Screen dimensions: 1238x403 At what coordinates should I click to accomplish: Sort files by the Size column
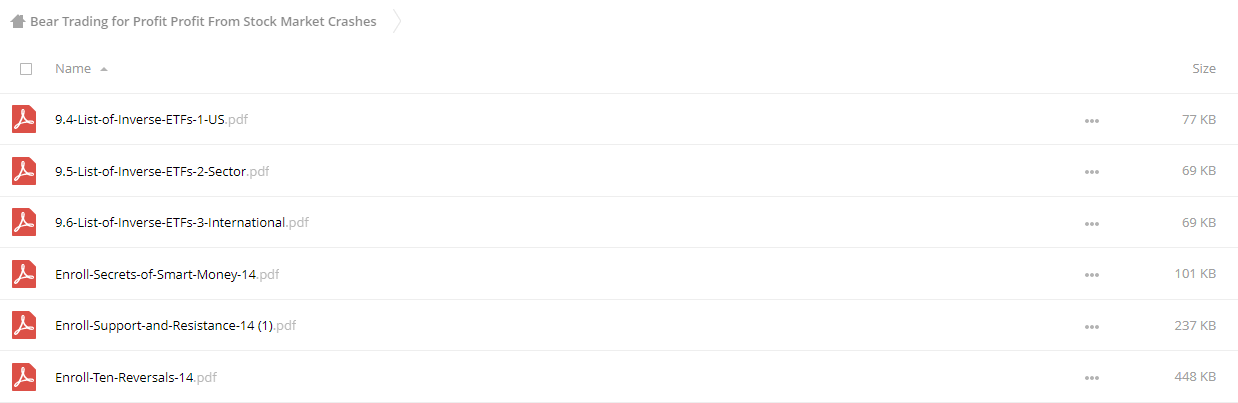click(1204, 69)
